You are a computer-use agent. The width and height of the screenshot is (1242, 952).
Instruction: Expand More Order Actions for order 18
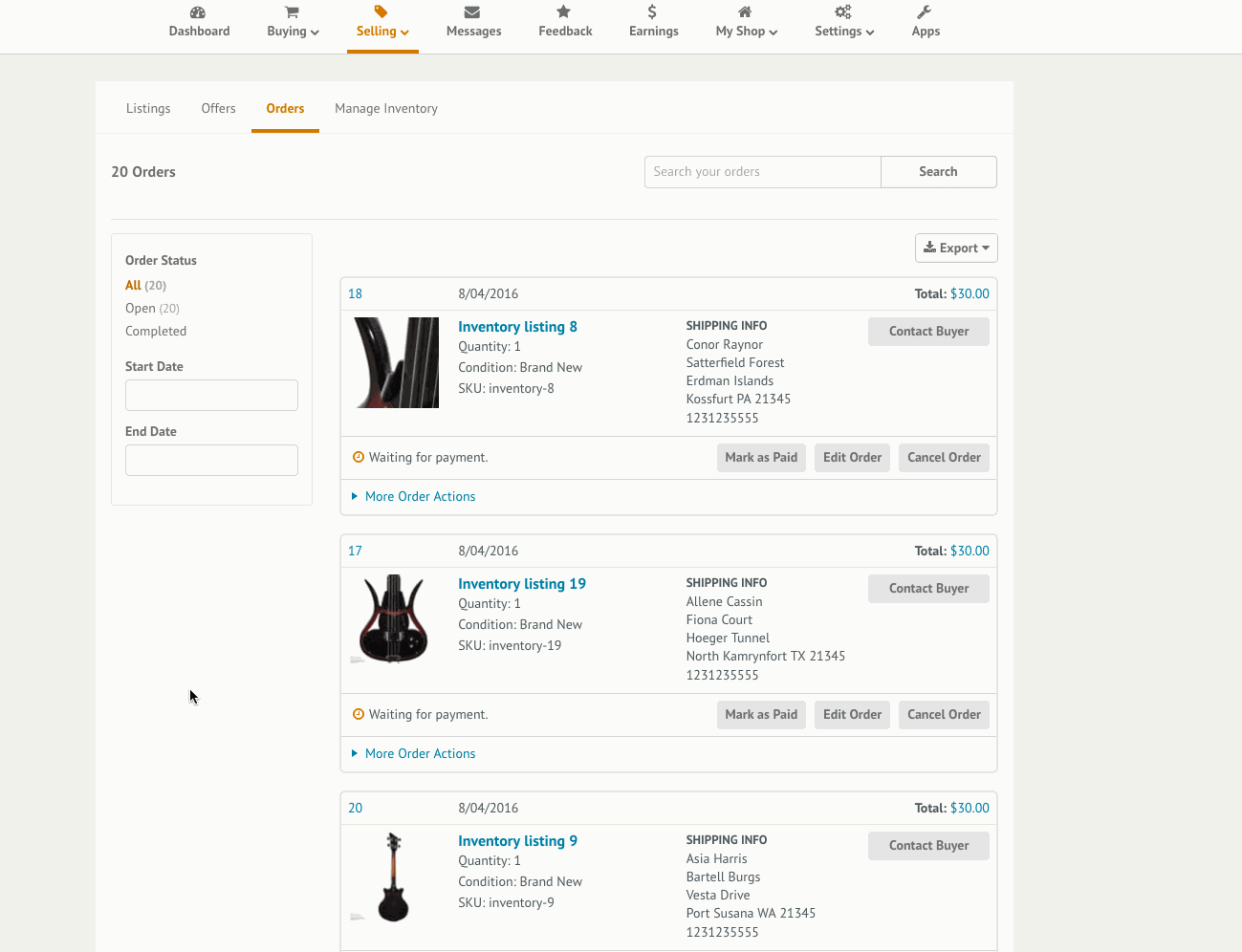tap(413, 497)
